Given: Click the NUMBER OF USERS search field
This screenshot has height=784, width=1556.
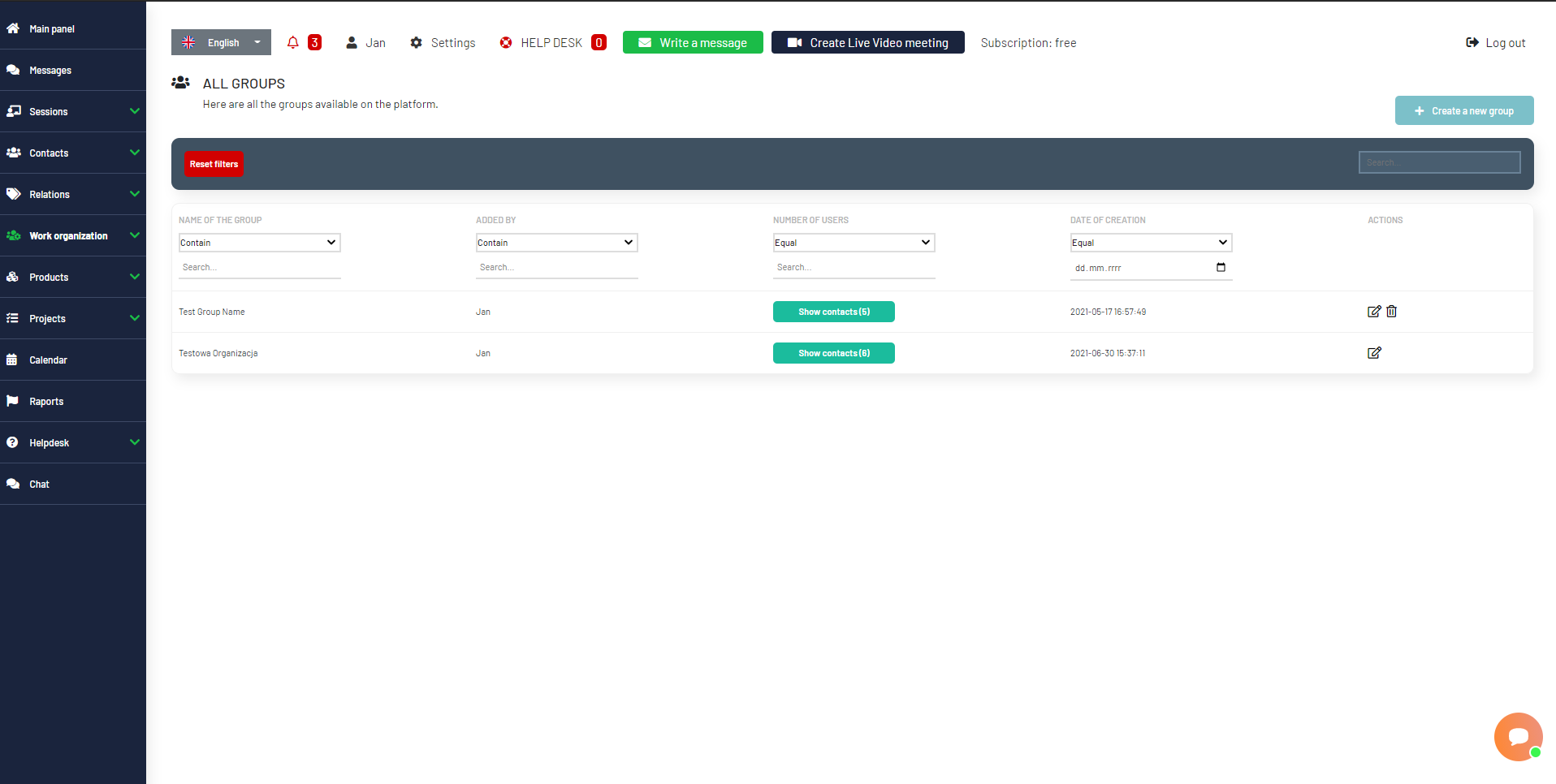Looking at the screenshot, I should [853, 267].
